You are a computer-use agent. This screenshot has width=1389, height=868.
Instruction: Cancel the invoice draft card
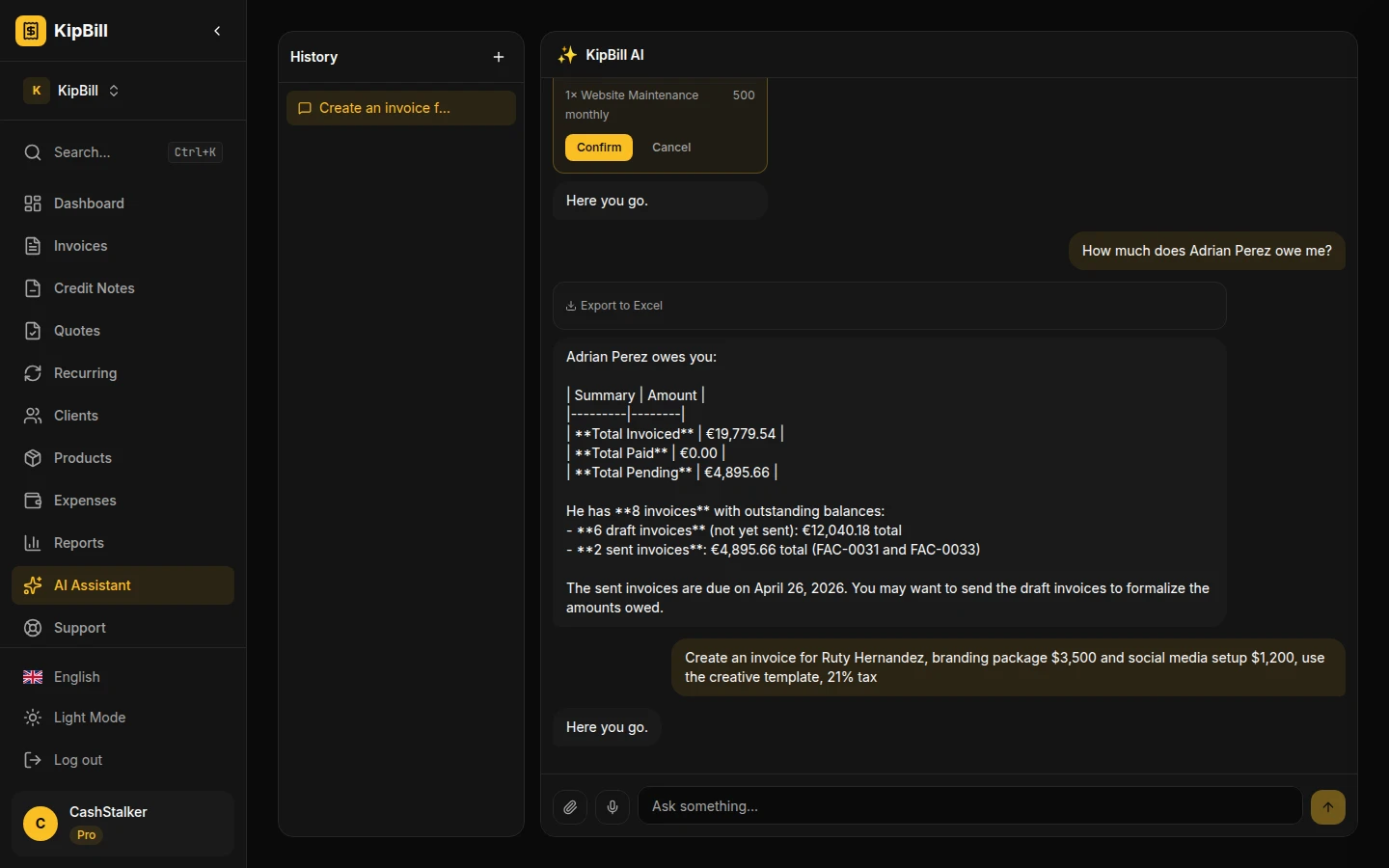671,148
